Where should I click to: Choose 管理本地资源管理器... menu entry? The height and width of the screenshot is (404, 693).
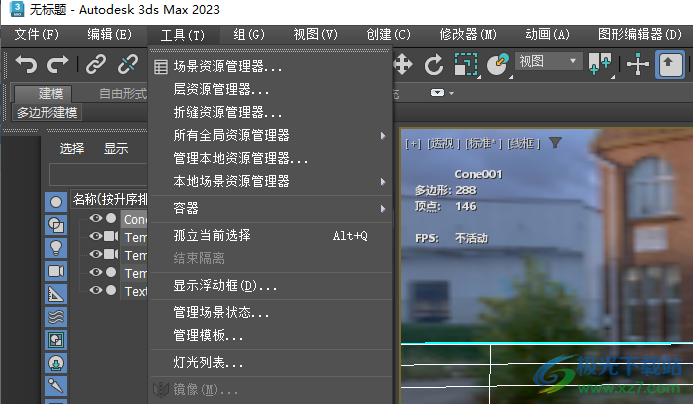(270, 159)
